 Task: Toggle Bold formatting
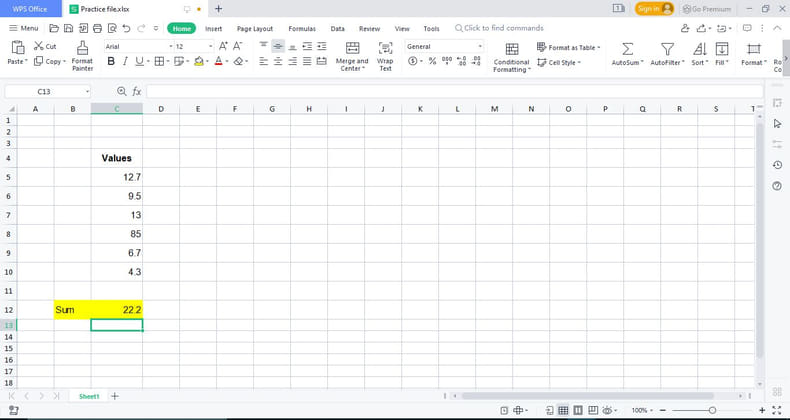(111, 61)
